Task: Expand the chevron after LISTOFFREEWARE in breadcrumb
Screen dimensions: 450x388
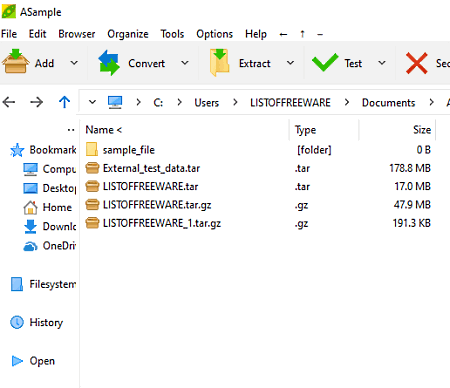Action: click(347, 102)
